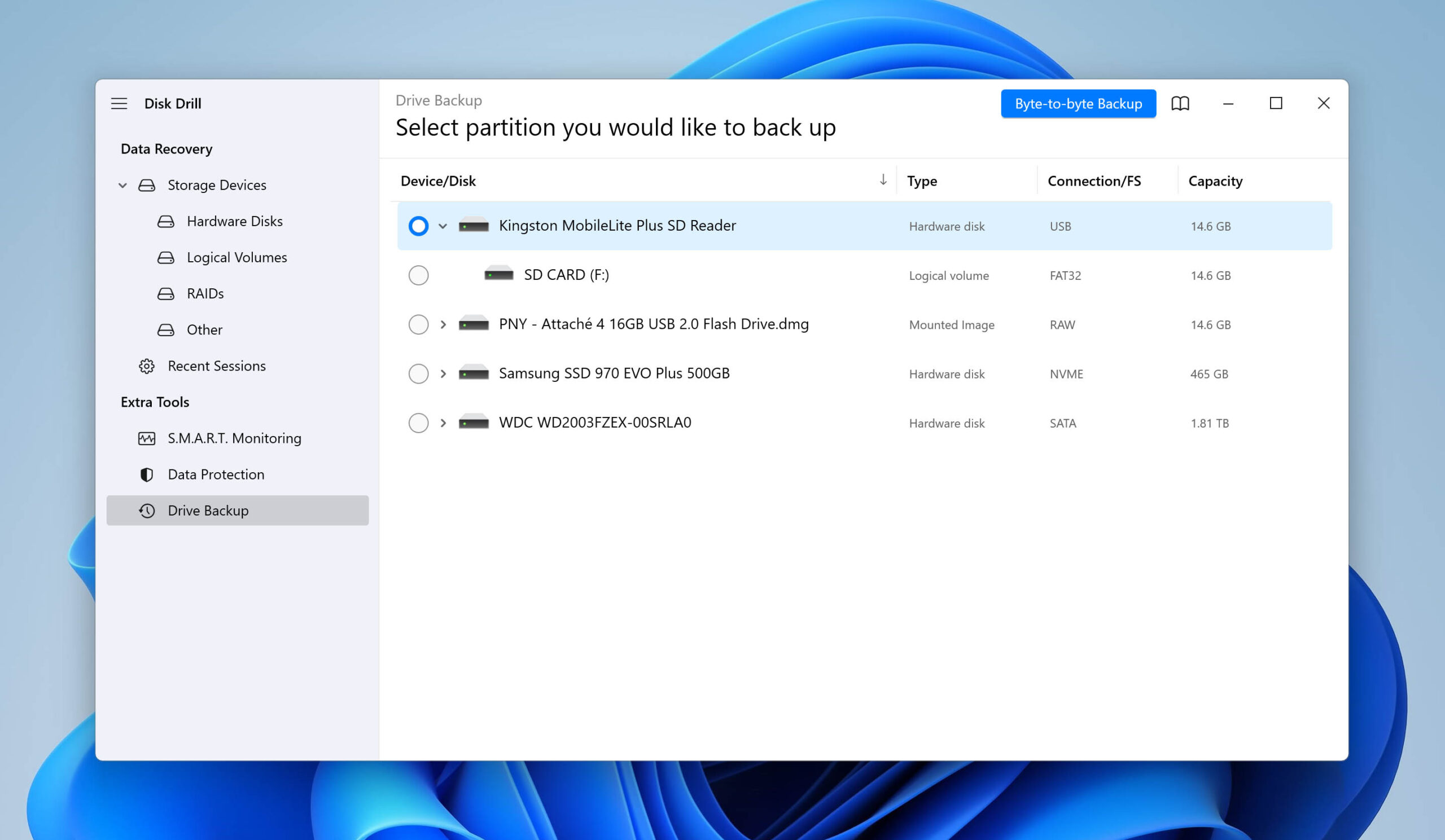Open the help book icon
The height and width of the screenshot is (840, 1445).
pyautogui.click(x=1180, y=103)
